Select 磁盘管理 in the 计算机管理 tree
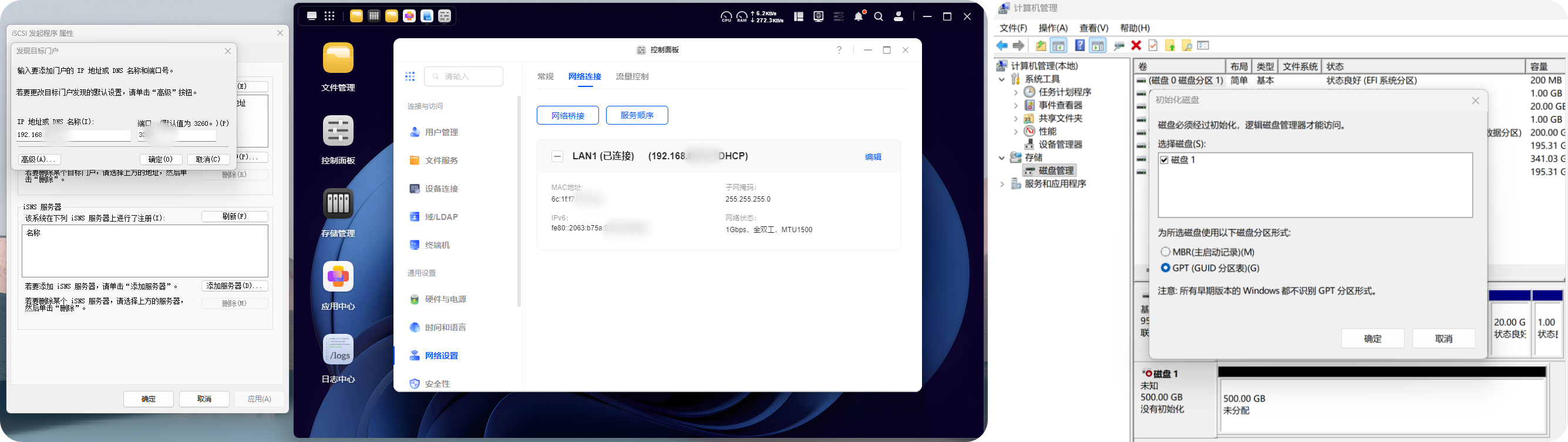 click(1050, 171)
